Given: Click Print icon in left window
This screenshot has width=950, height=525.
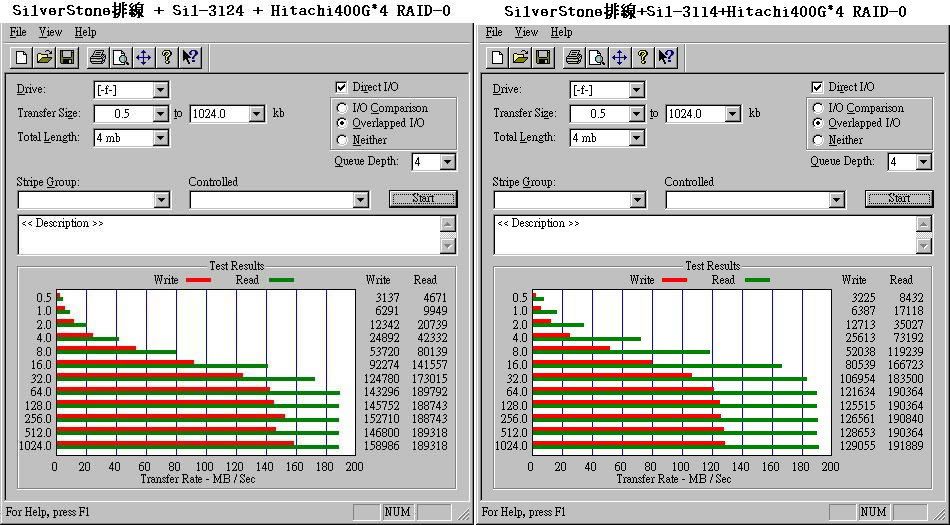Looking at the screenshot, I should pos(98,58).
